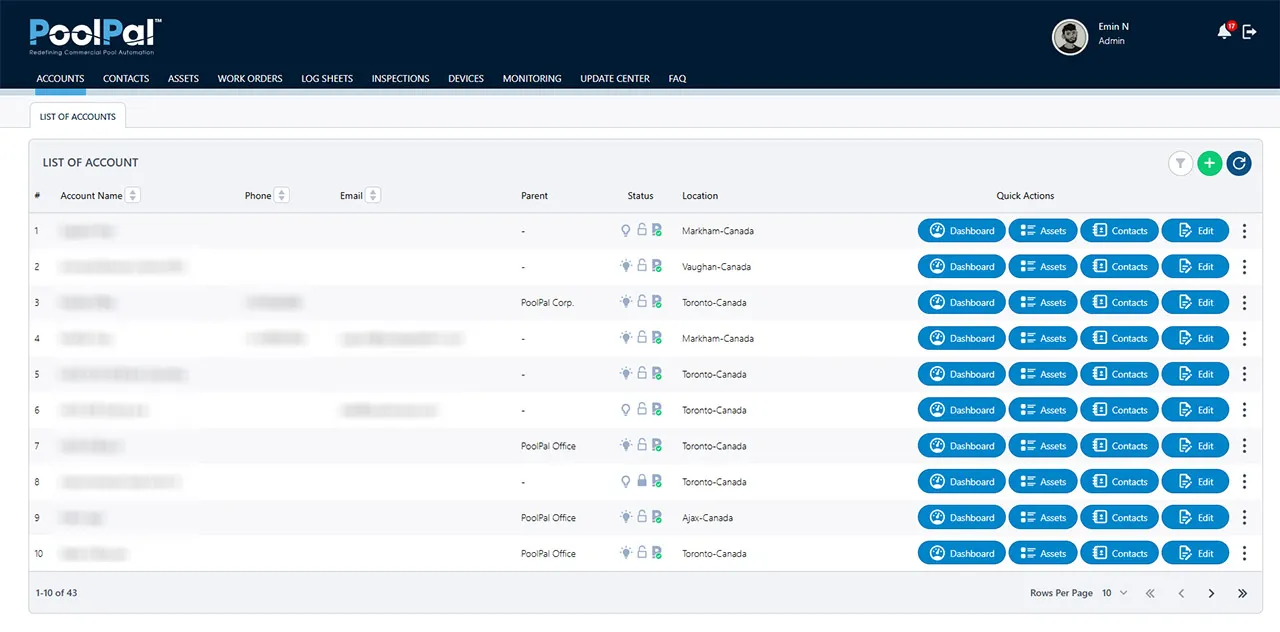Go to the previous page of results
The image size is (1280, 632).
(x=1181, y=594)
